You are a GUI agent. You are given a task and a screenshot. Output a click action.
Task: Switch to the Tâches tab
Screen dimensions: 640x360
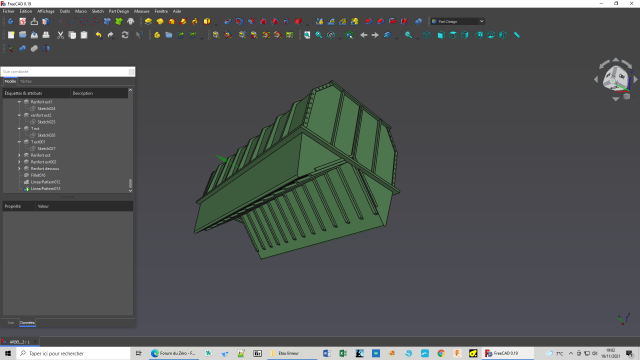tap(26, 82)
